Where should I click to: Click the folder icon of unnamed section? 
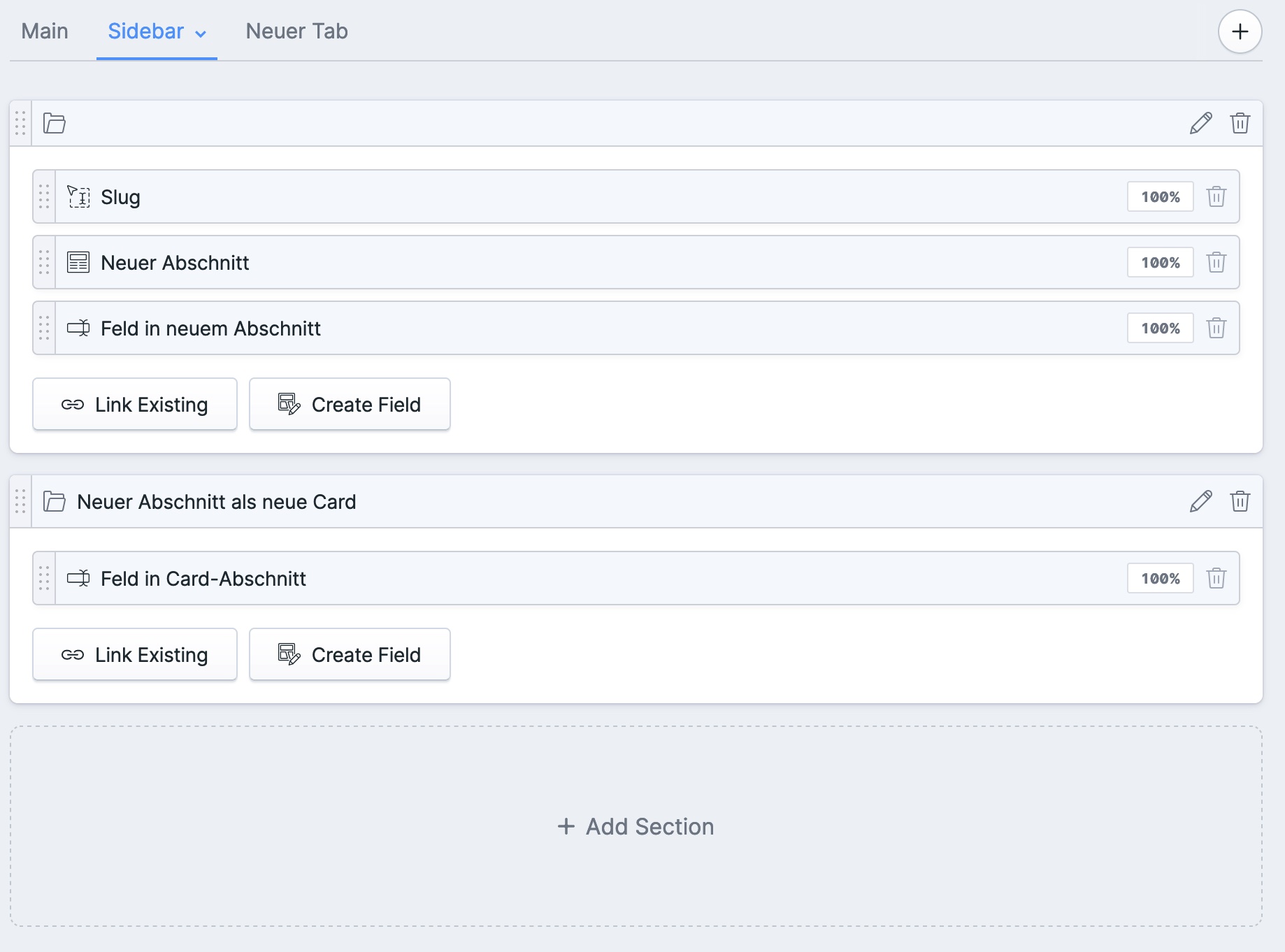click(x=55, y=123)
